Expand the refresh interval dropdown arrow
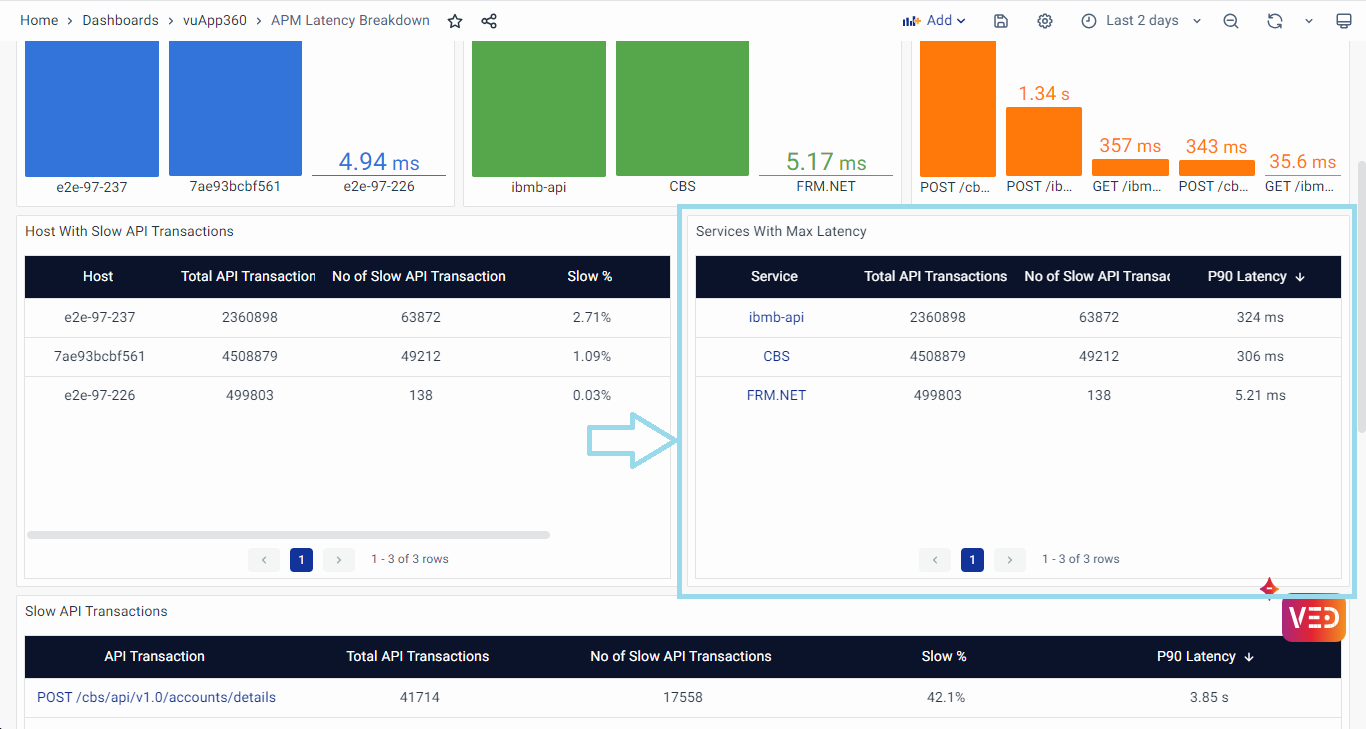The height and width of the screenshot is (729, 1366). click(1308, 21)
